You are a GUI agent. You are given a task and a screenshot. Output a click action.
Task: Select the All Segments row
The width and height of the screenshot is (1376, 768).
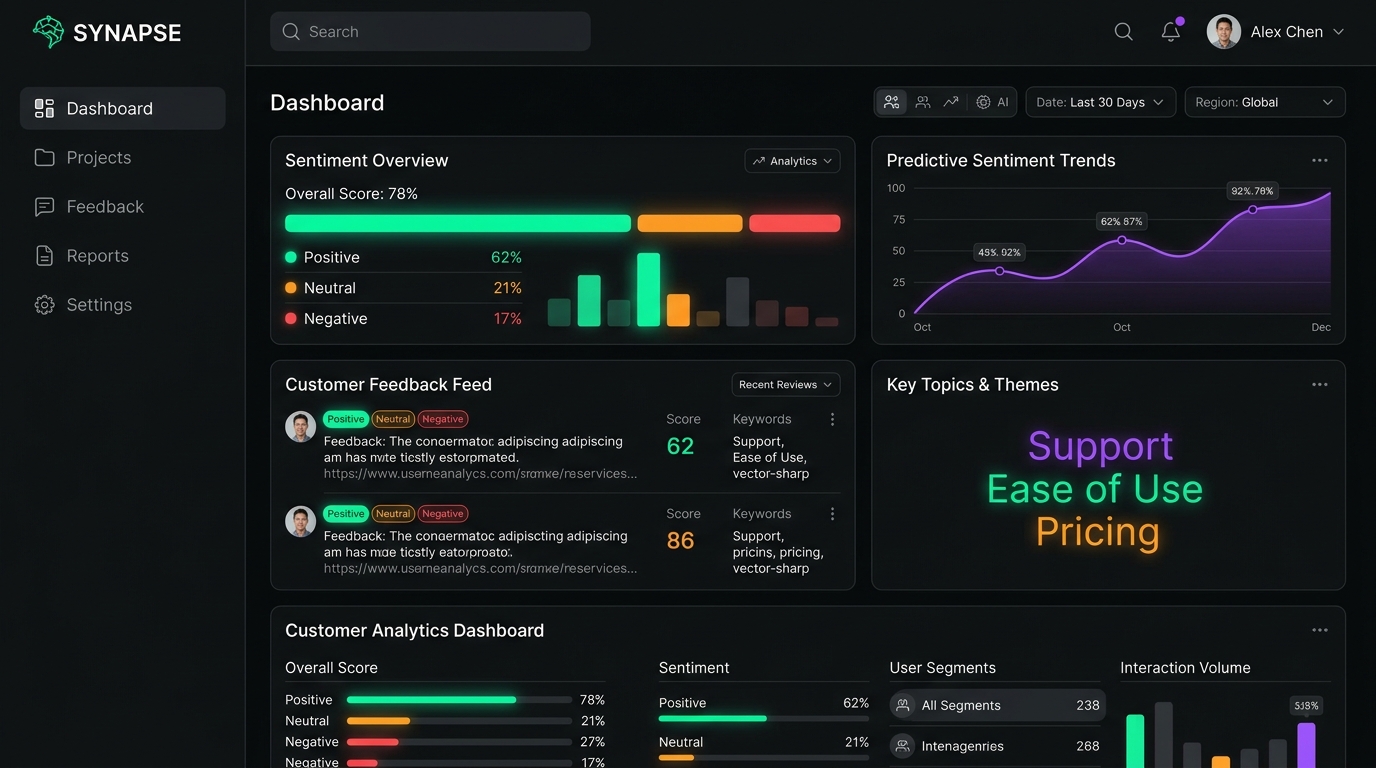point(997,705)
